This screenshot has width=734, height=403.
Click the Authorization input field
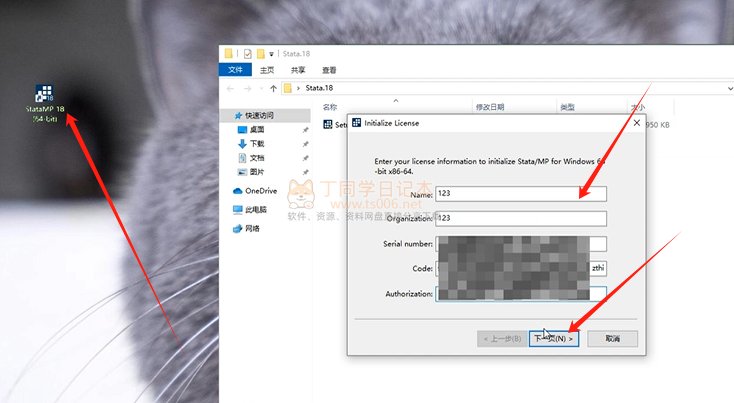pos(521,294)
